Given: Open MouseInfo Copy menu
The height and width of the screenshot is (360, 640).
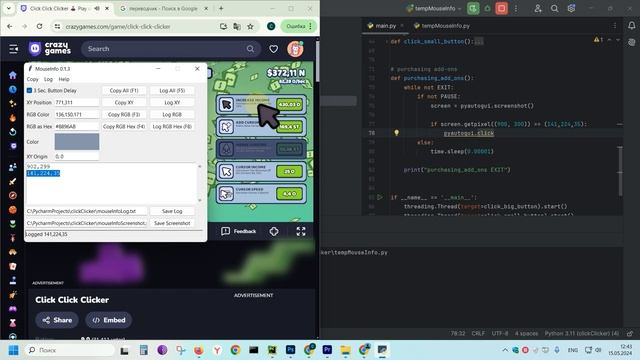Looking at the screenshot, I should 33,79.
